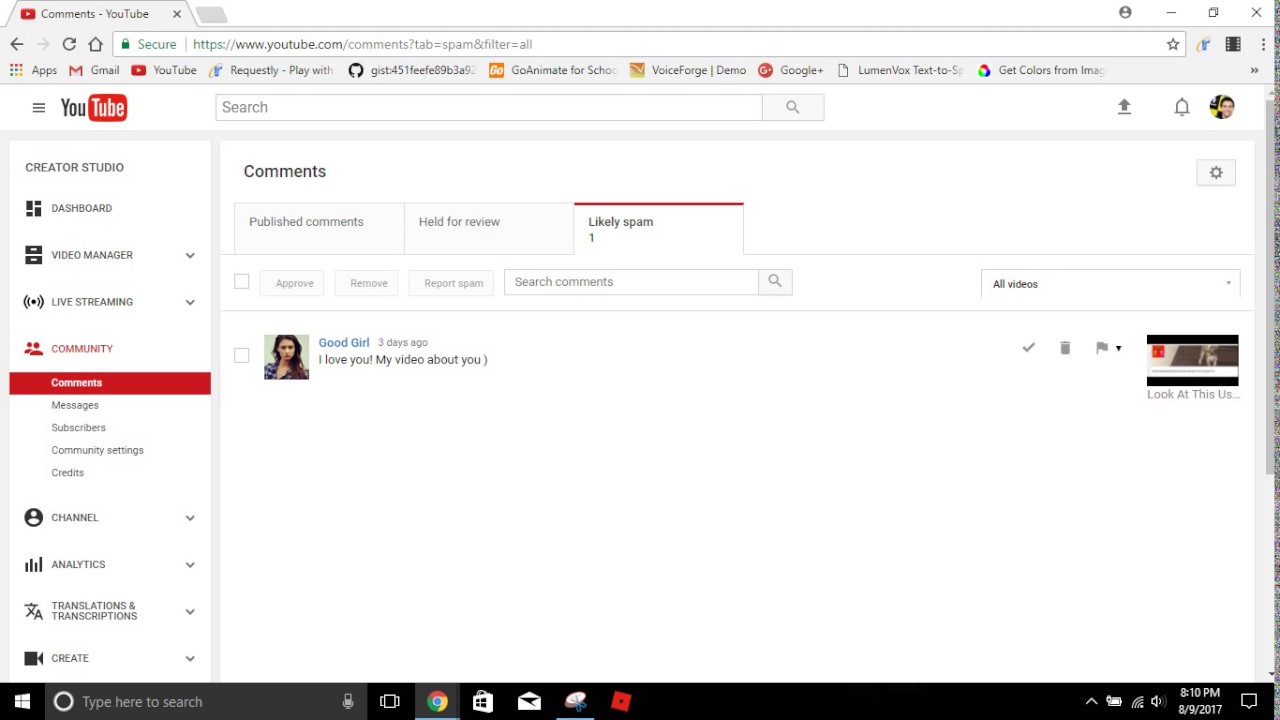Screen dimensions: 1280x720
Task: Open the All videos dropdown
Action: pos(1111,284)
